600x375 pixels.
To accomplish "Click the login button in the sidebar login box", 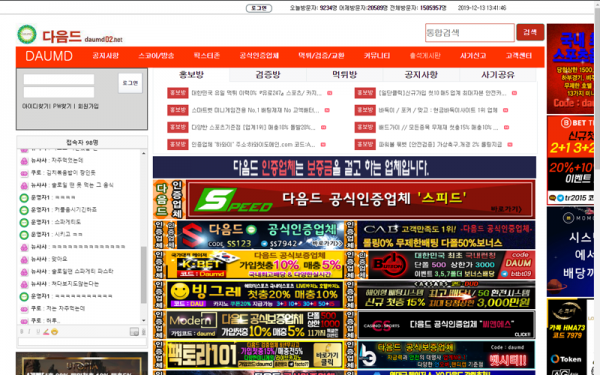I will point(130,83).
